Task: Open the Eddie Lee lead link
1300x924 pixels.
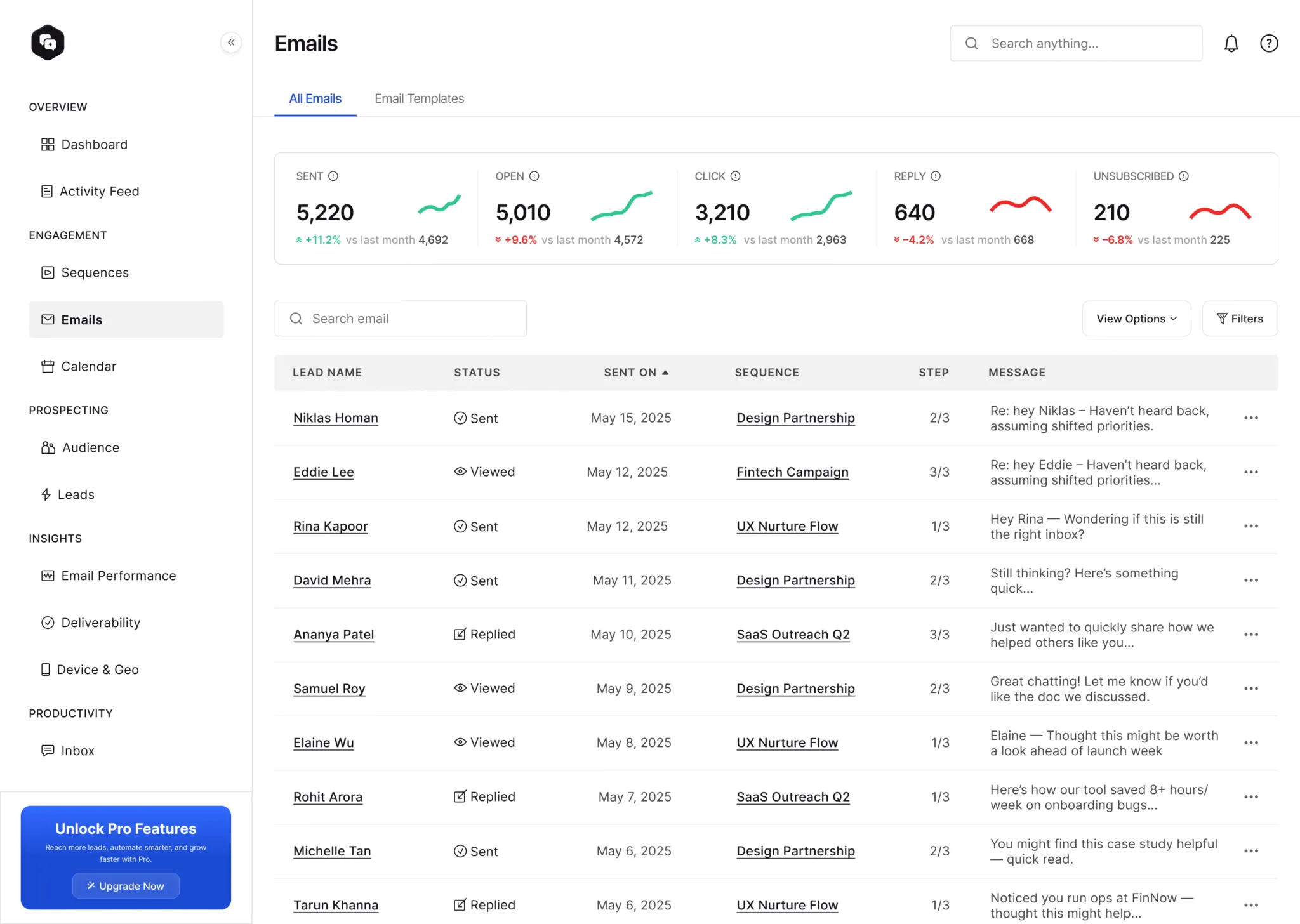Action: point(323,472)
